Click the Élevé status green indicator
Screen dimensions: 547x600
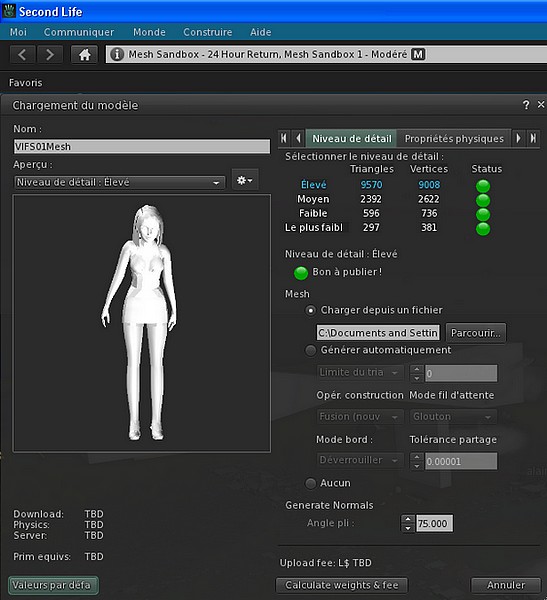(x=483, y=186)
